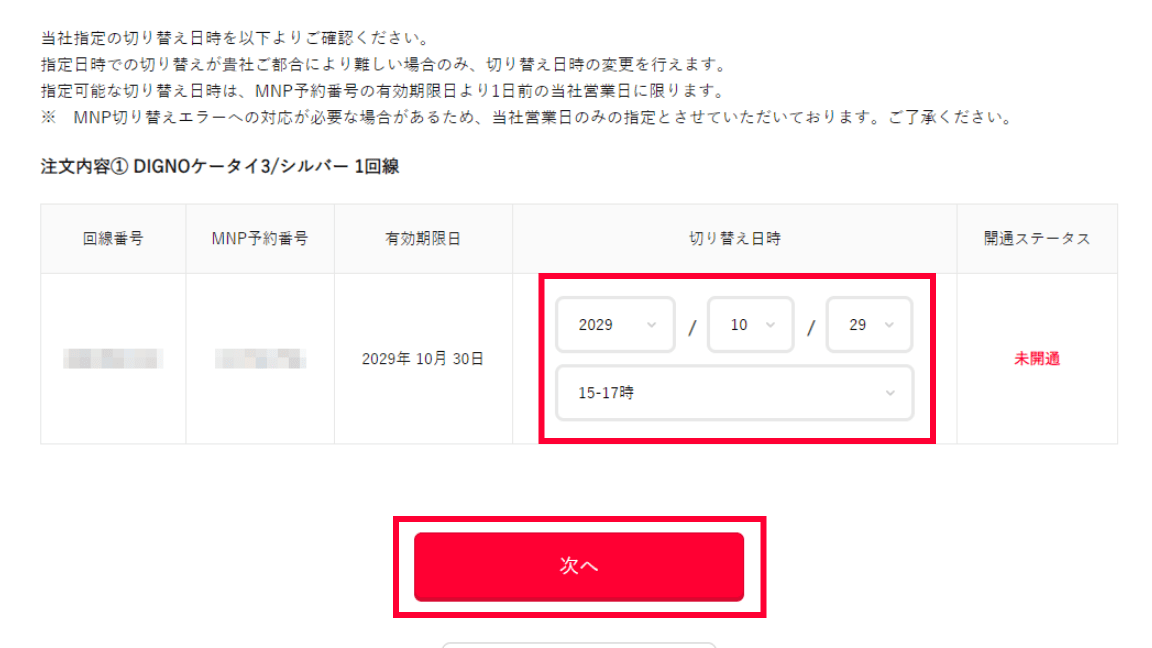1152x648 pixels.
Task: Click the partially visible button below 次へ
Action: pyautogui.click(x=579, y=644)
